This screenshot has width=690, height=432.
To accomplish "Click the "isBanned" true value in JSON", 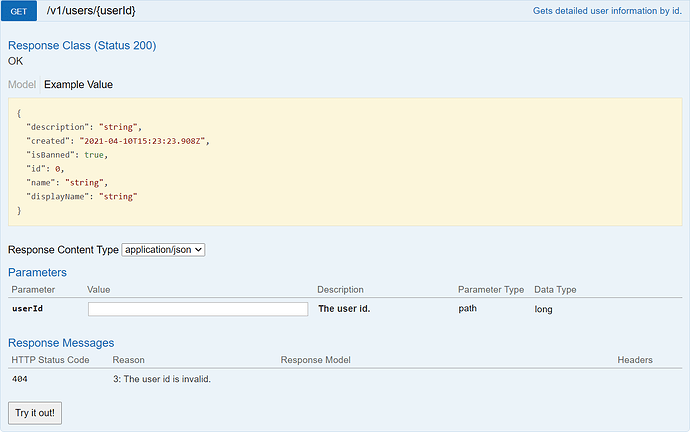I will tap(94, 155).
